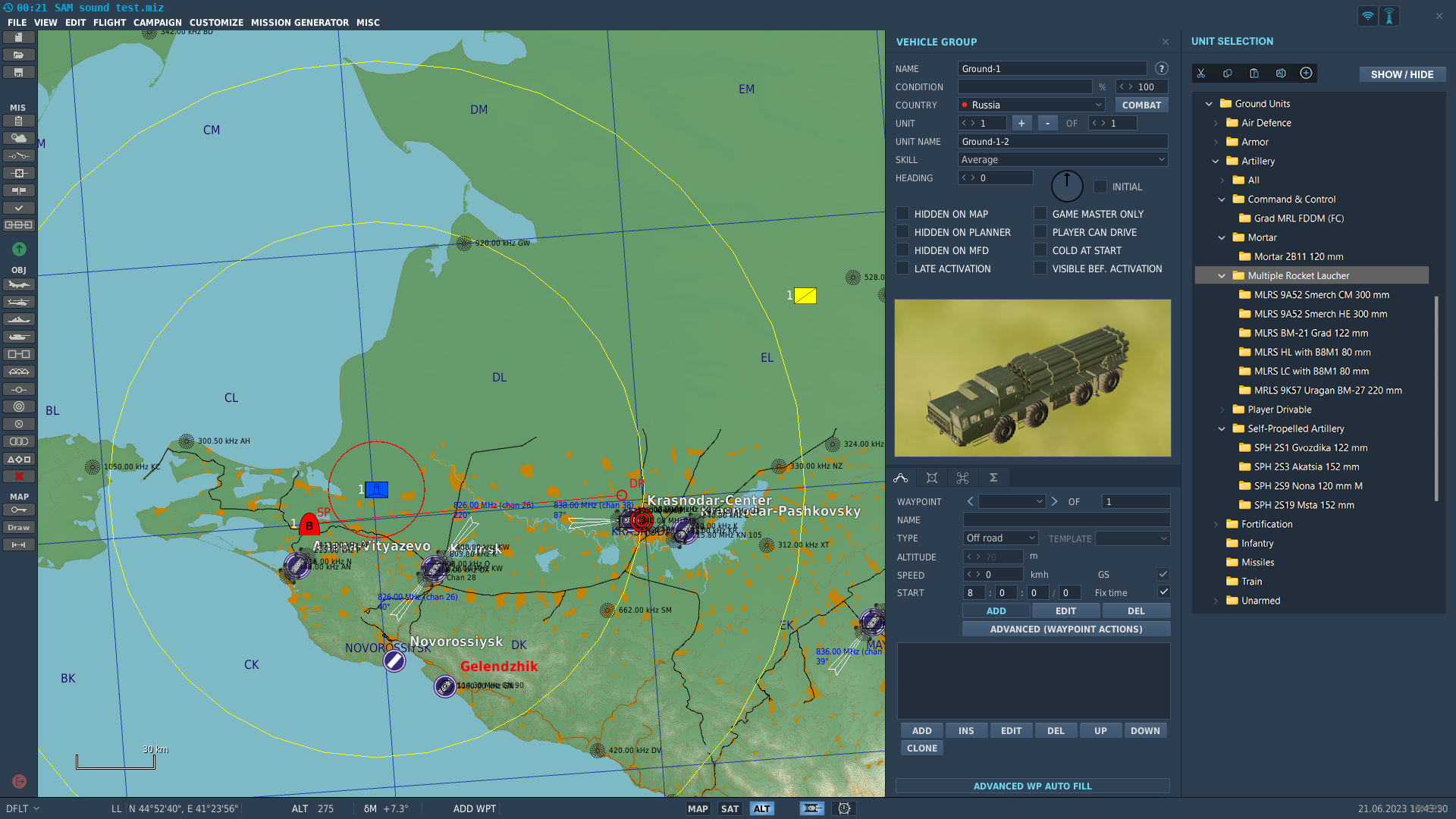Click the rename icon in Unit Selection

point(1281,74)
